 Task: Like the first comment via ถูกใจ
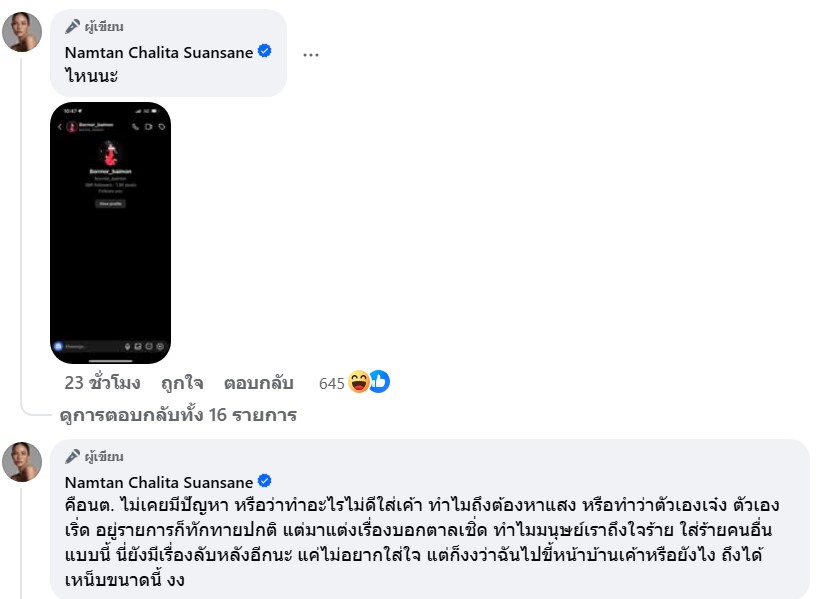182,383
